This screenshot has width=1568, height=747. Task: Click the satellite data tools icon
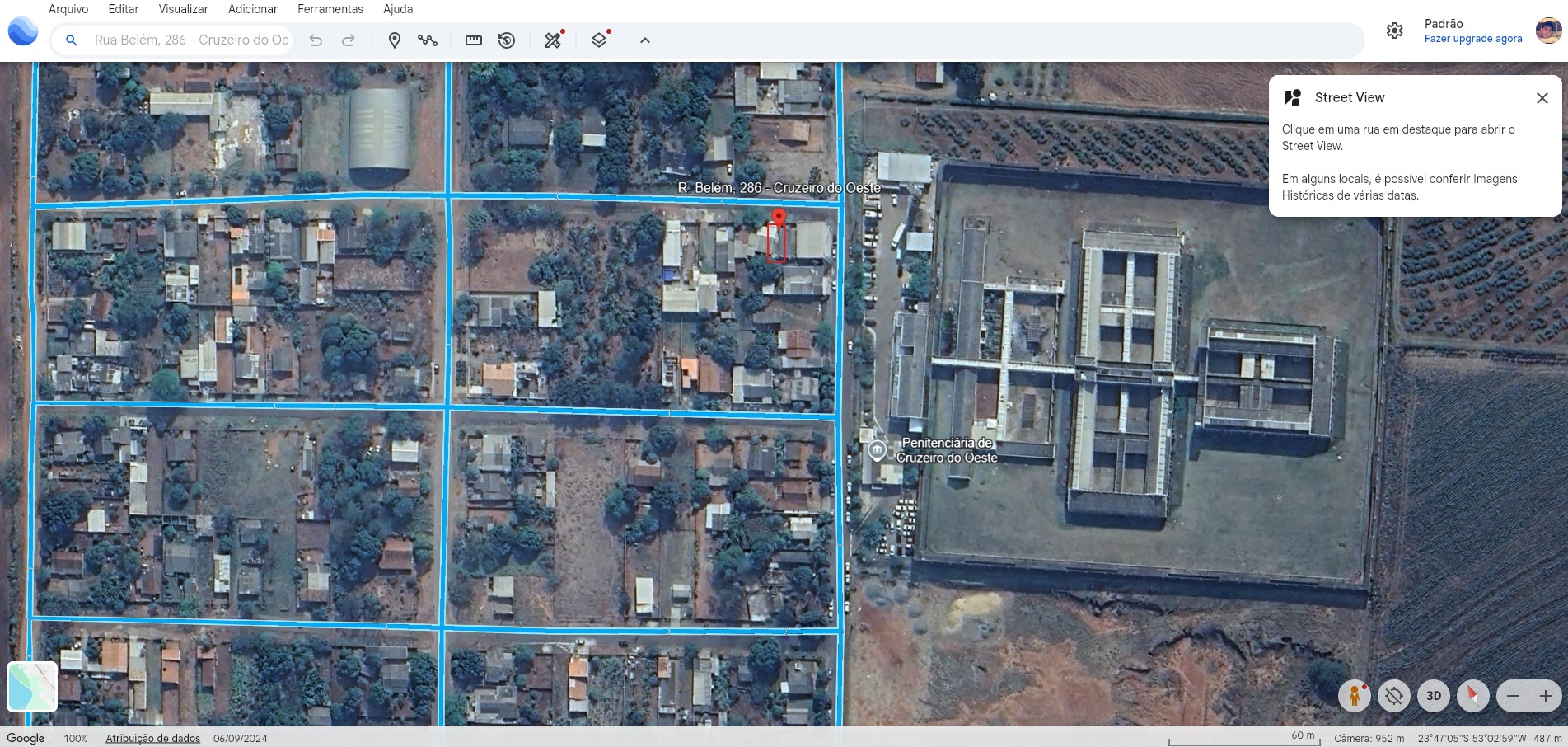point(554,39)
